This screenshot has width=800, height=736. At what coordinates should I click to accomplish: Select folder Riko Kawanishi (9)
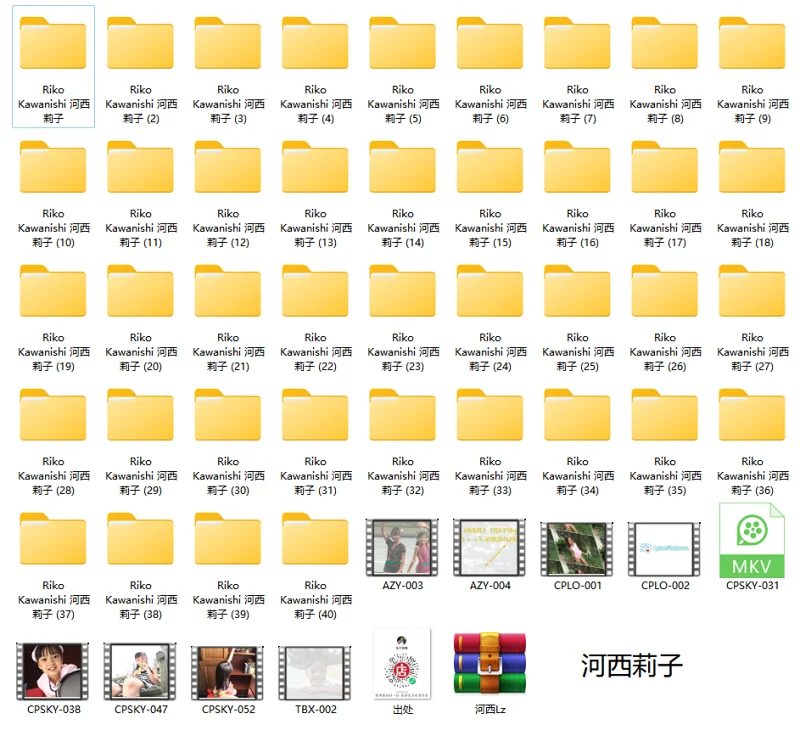pos(751,45)
